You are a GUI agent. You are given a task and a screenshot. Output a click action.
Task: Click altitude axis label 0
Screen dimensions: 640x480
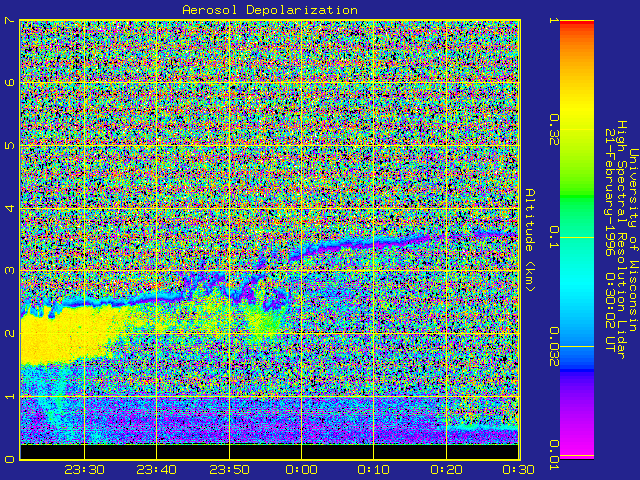[9, 459]
